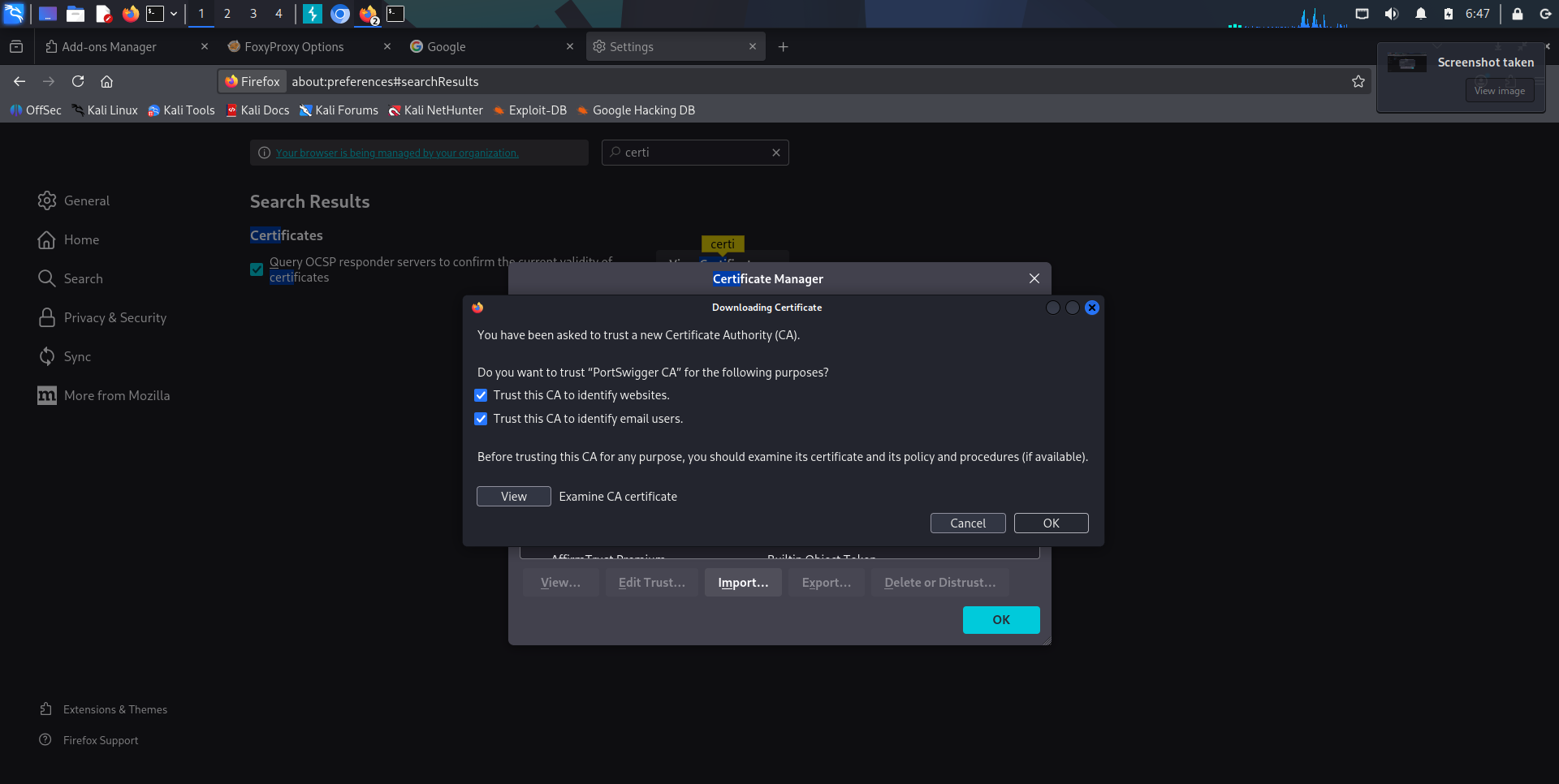Switch to workspace 1

[201, 14]
